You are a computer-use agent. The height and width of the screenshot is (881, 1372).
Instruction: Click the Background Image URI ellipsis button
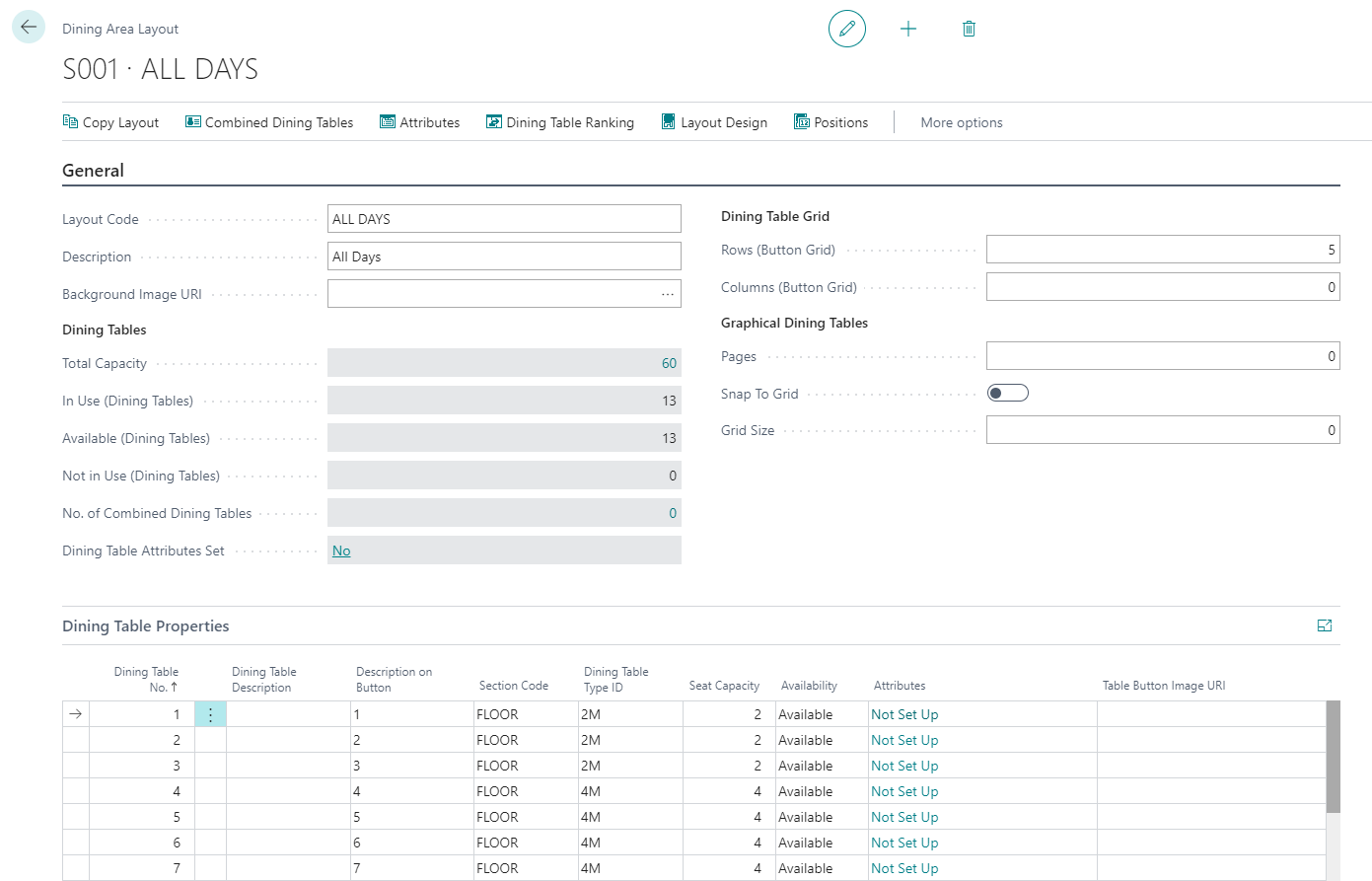tap(668, 294)
